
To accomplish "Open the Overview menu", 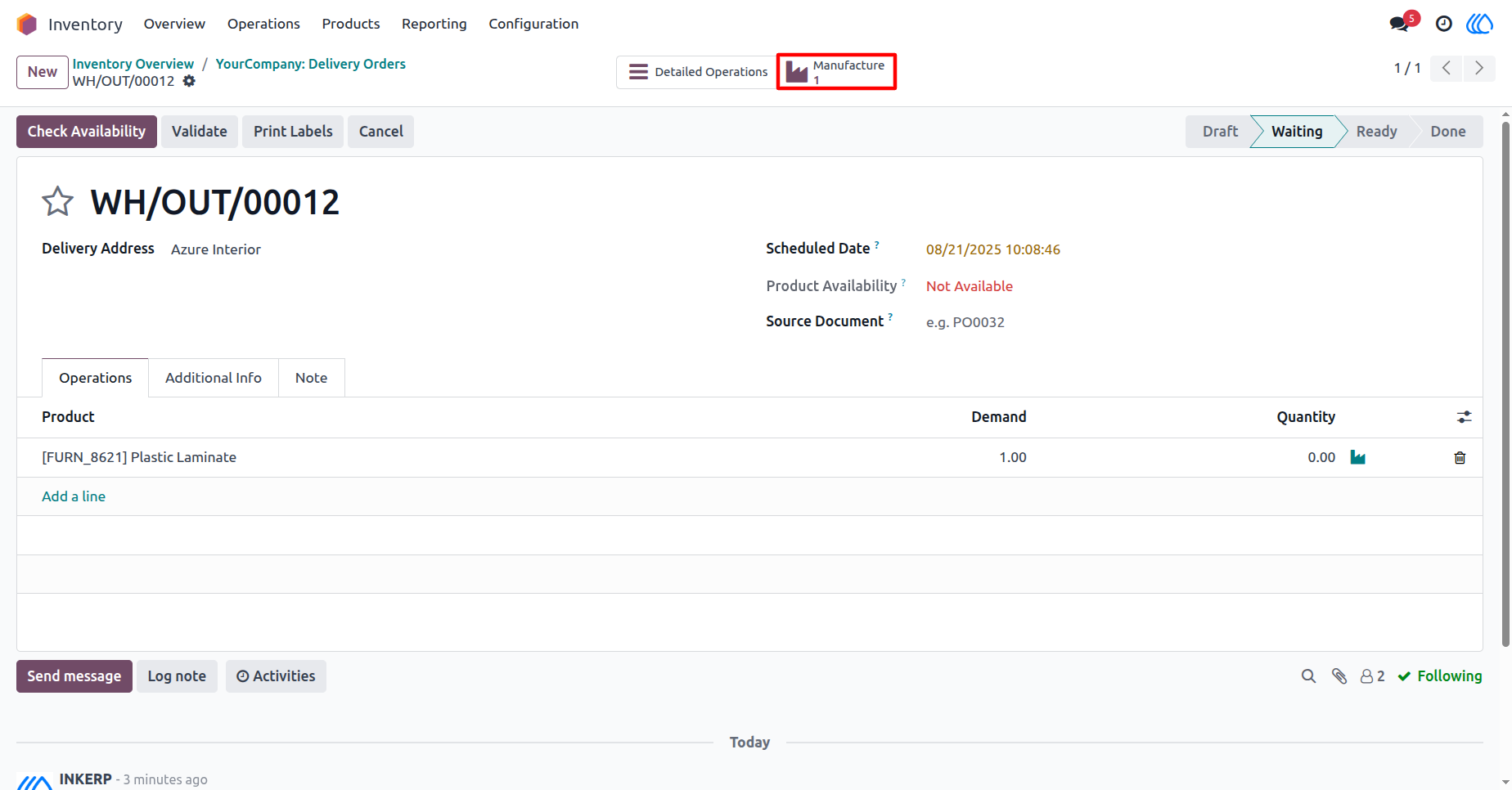I will click(x=174, y=24).
